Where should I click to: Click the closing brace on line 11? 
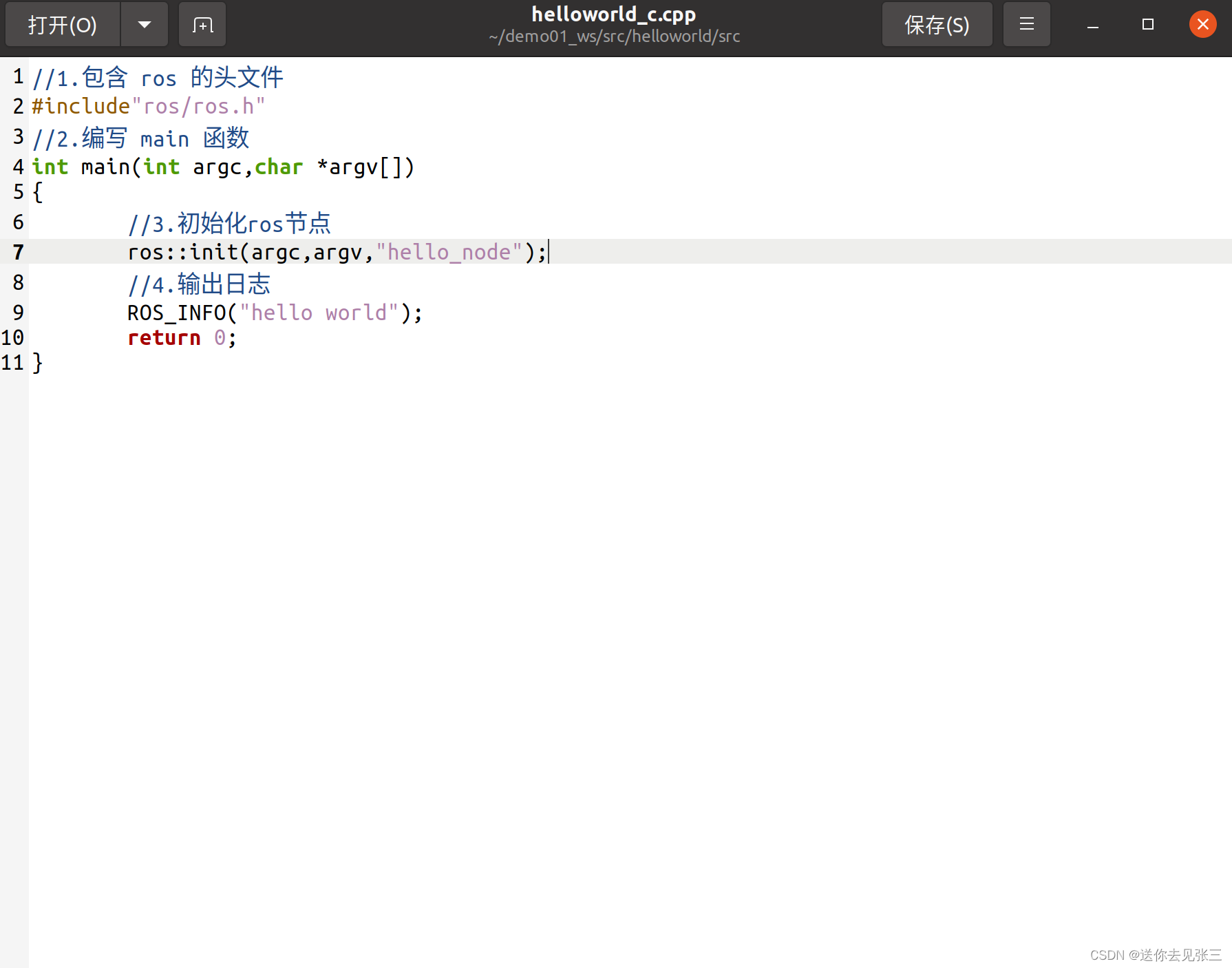38,363
